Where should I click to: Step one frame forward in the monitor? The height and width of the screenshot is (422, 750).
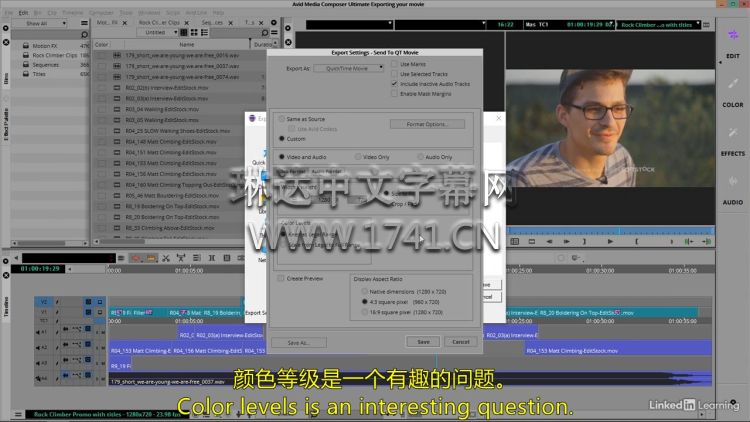point(567,242)
